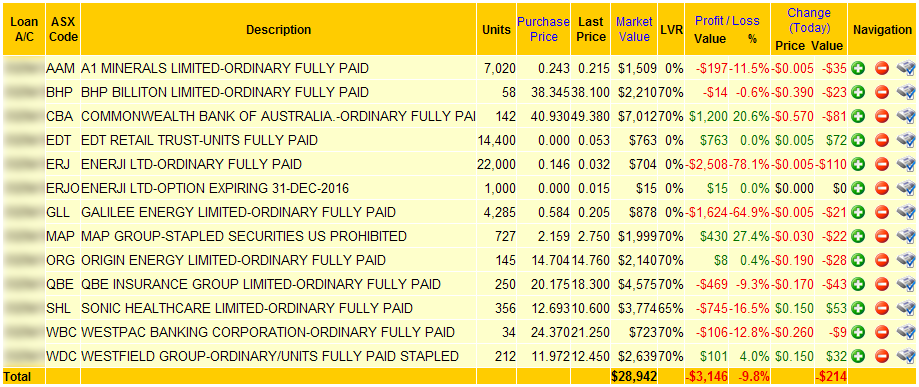Viewport: 919px width, 387px height.
Task: Open details icon for WDC row
Action: [x=906, y=357]
